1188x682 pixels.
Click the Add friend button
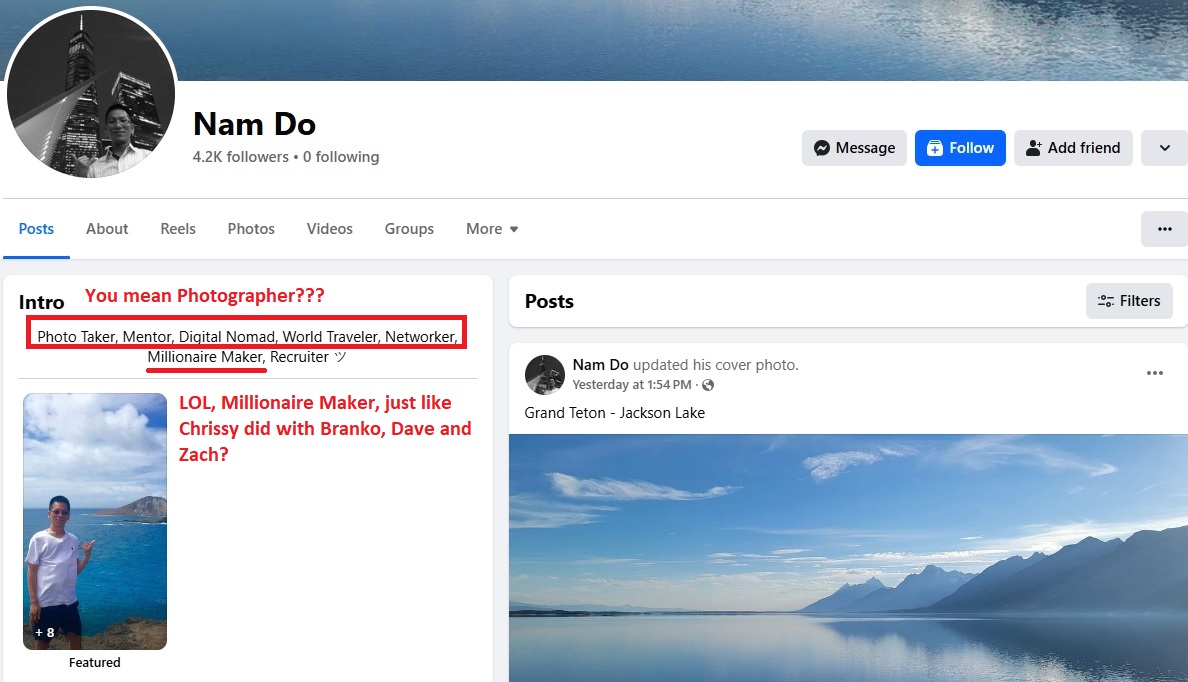click(x=1073, y=148)
